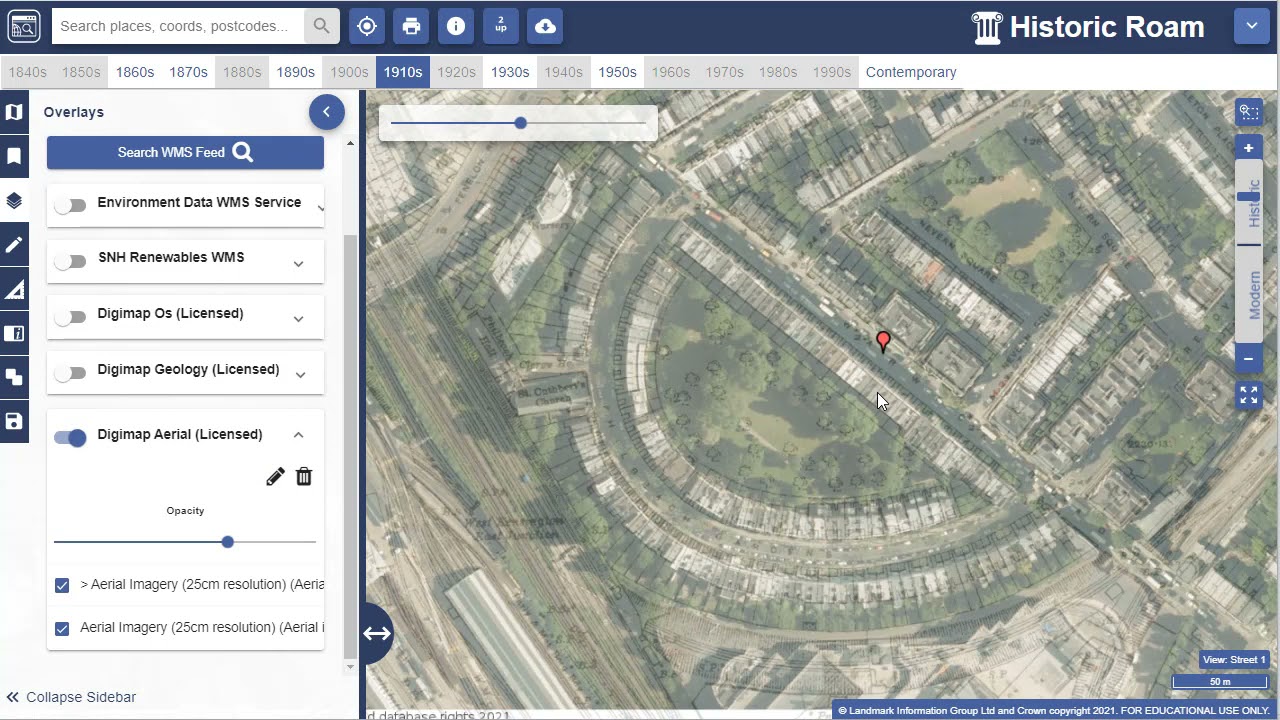Expand Digimap Geology (Licensed) section
The width and height of the screenshot is (1280, 720).
pyautogui.click(x=298, y=375)
